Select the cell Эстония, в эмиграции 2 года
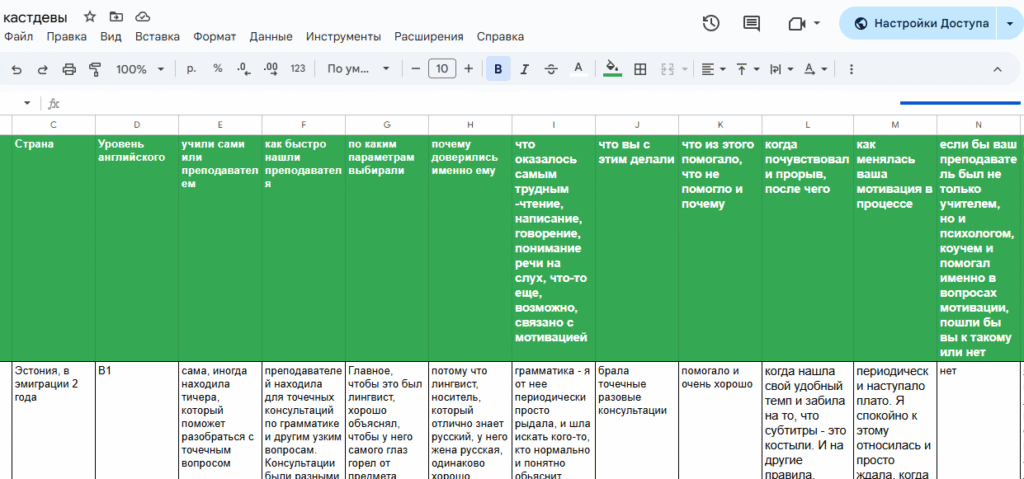The height and width of the screenshot is (479, 1024). coord(54,420)
